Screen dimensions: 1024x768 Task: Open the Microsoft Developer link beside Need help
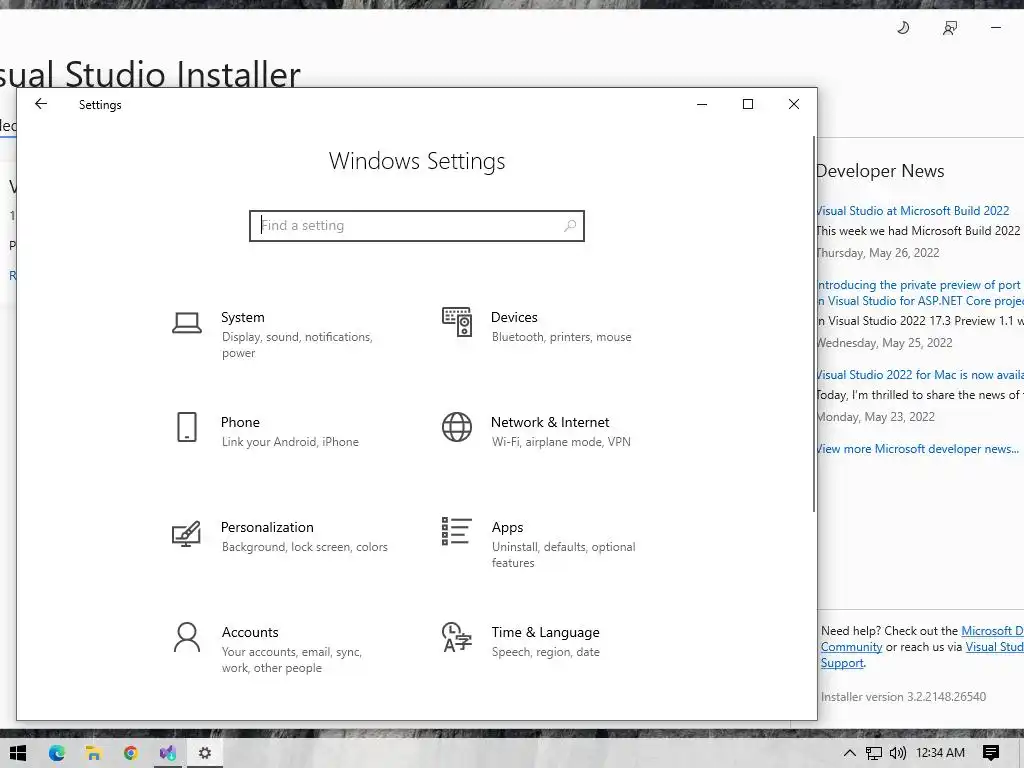[x=992, y=631]
